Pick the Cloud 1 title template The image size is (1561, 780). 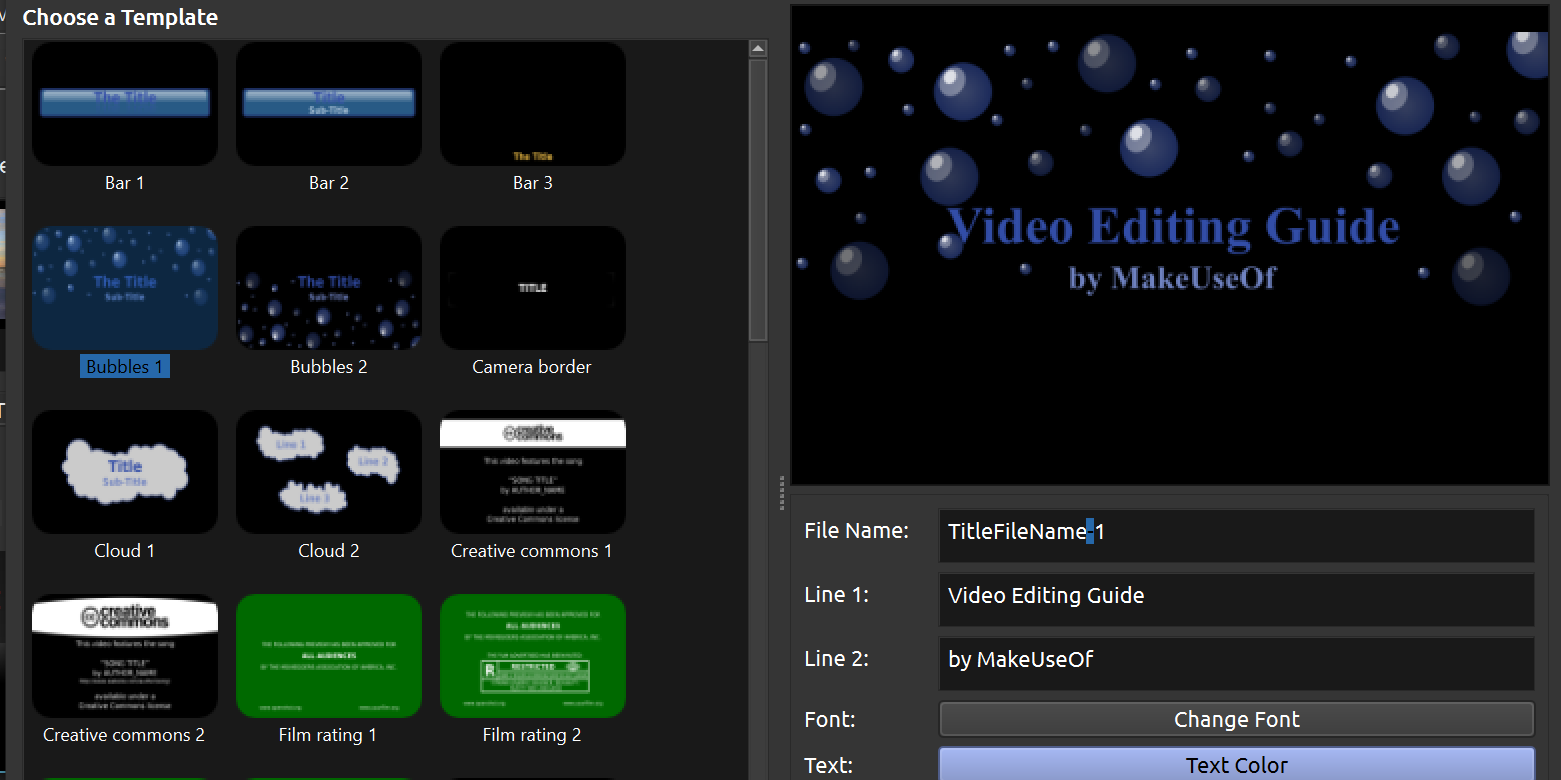click(x=125, y=472)
